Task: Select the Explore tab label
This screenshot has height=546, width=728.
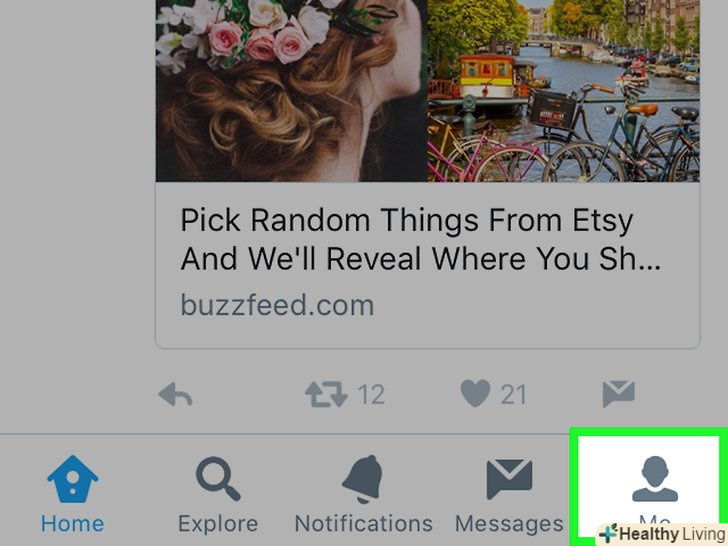Action: [x=218, y=524]
